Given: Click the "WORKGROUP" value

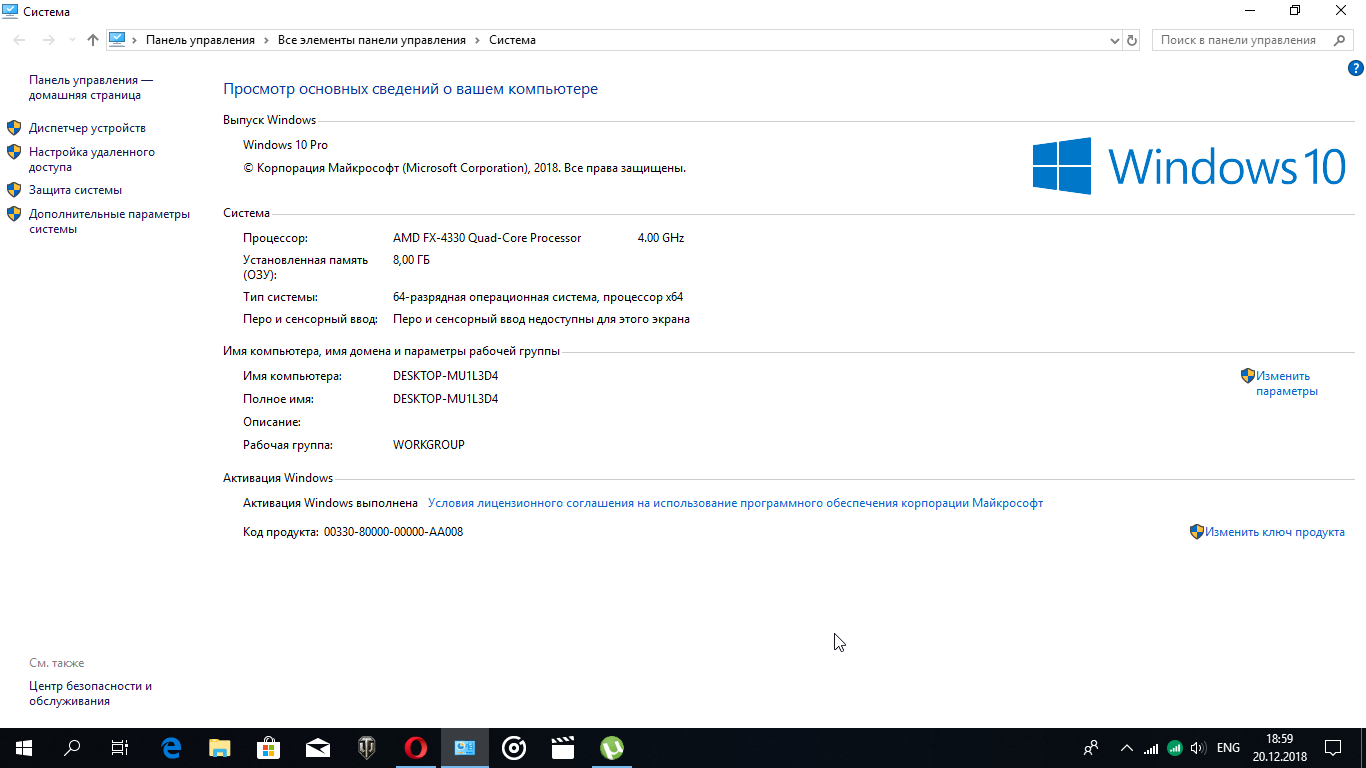Looking at the screenshot, I should (x=429, y=445).
